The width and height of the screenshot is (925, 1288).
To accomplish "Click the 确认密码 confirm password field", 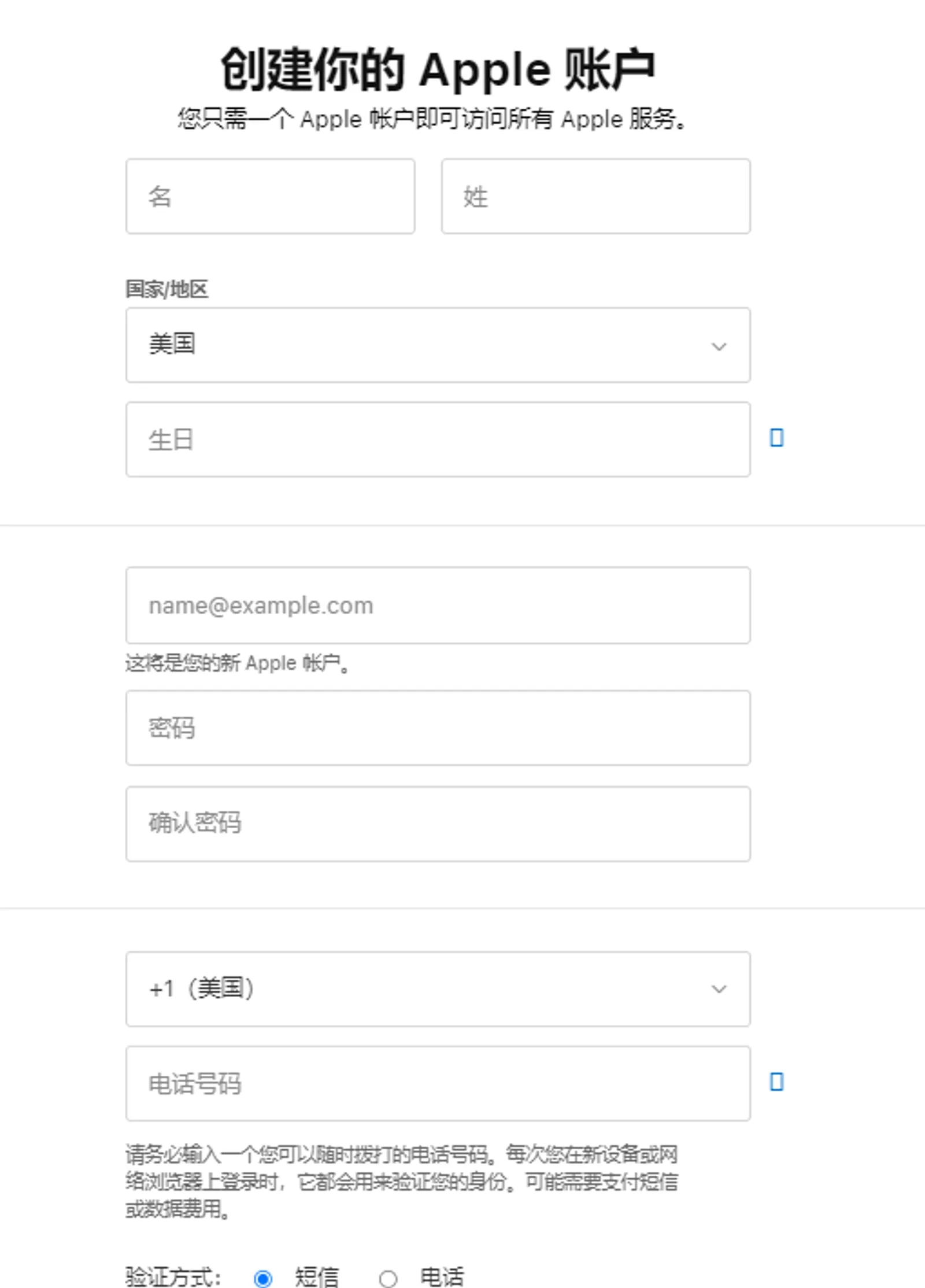I will pos(438,824).
